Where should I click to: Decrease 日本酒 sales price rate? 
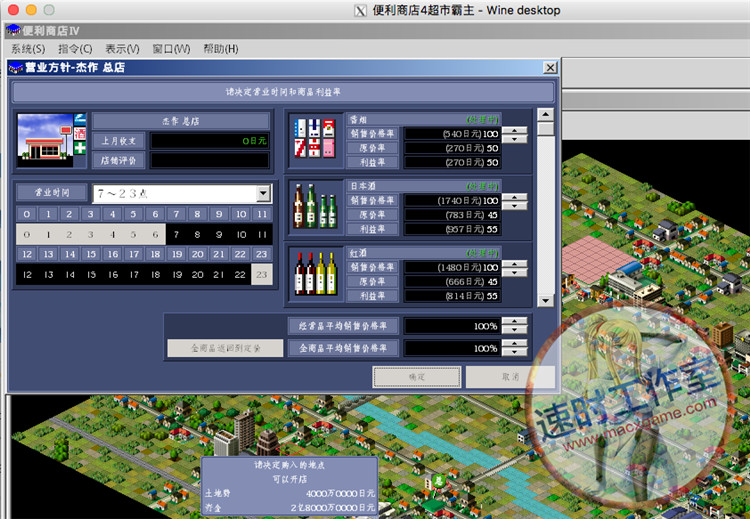click(x=514, y=205)
